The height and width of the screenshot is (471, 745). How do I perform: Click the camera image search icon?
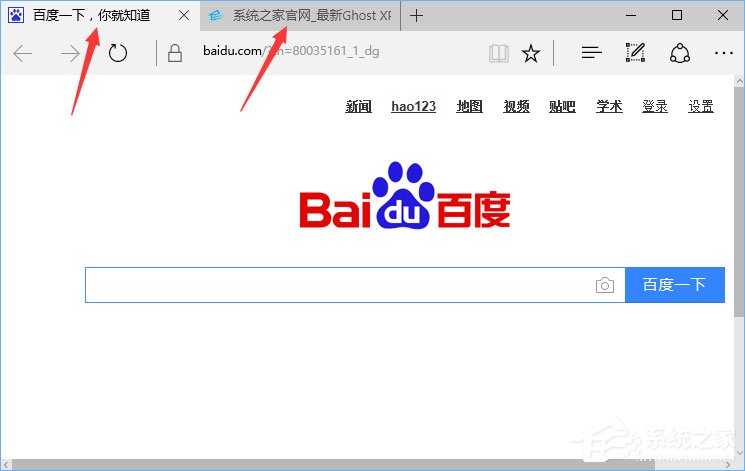pos(604,286)
